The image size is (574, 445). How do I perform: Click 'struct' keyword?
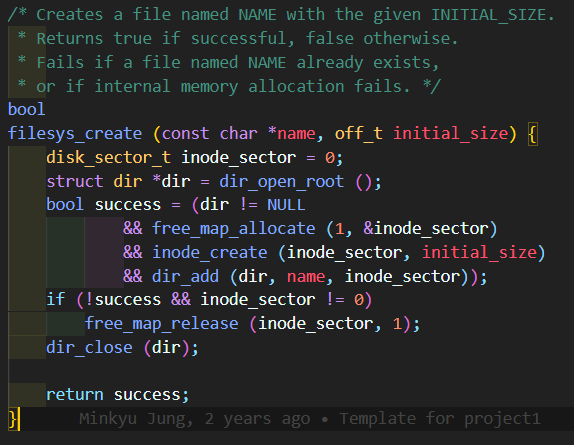click(75, 182)
